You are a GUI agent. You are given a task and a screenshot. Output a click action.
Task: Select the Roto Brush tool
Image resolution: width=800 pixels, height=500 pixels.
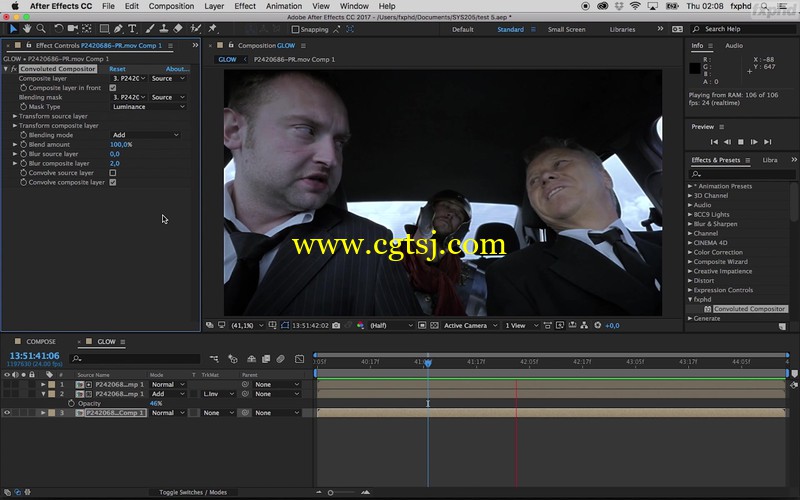(195, 29)
